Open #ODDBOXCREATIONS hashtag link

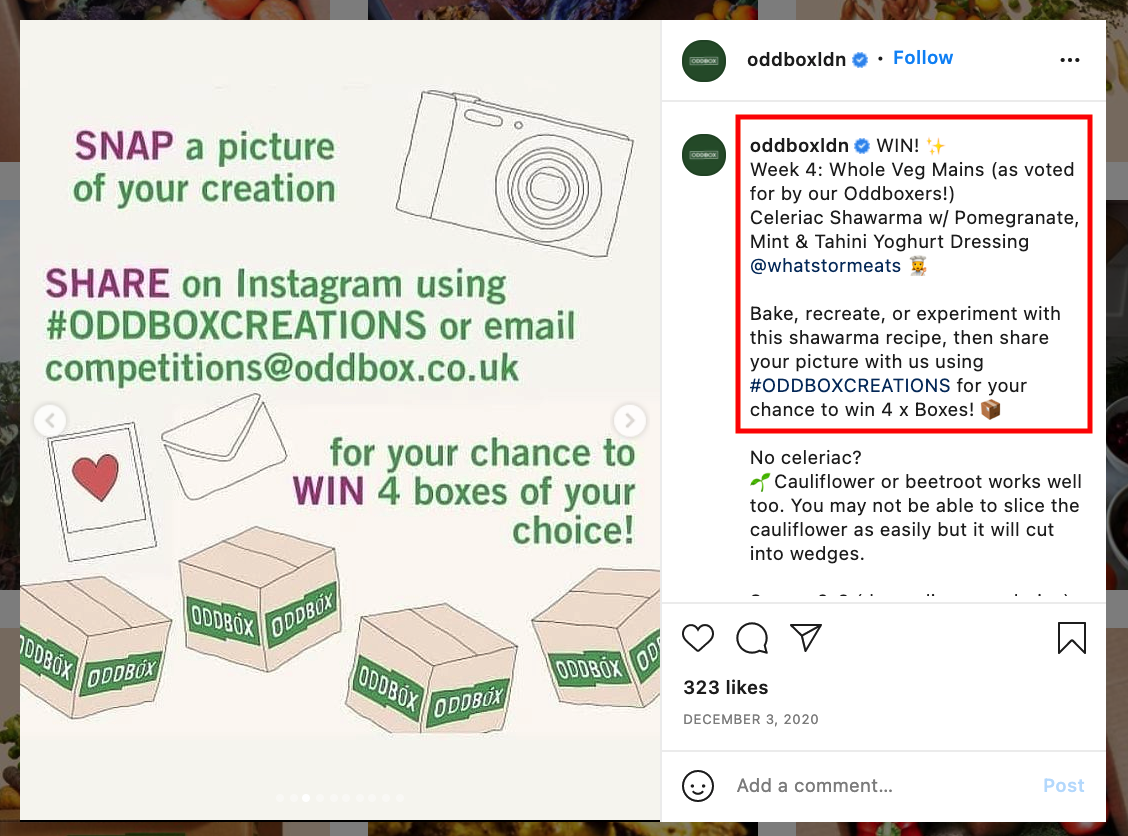[850, 386]
